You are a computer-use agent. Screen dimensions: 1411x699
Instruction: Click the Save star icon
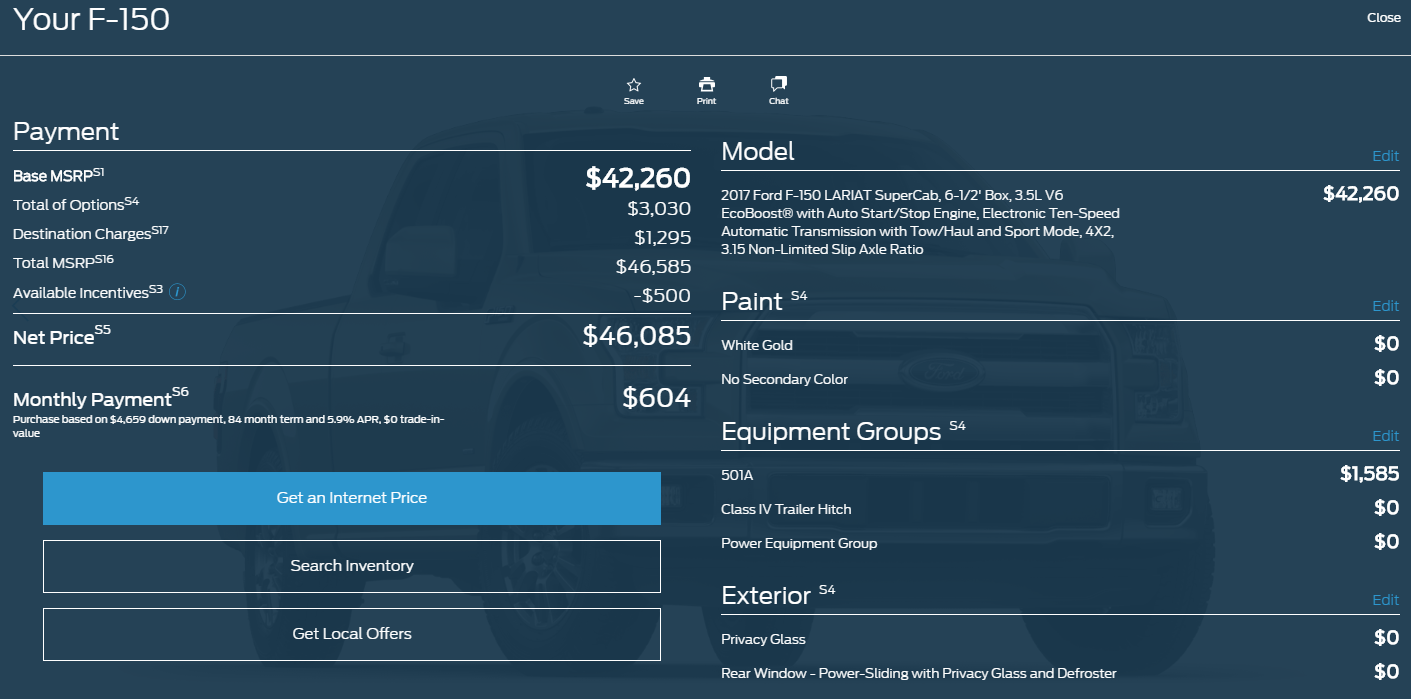click(634, 85)
